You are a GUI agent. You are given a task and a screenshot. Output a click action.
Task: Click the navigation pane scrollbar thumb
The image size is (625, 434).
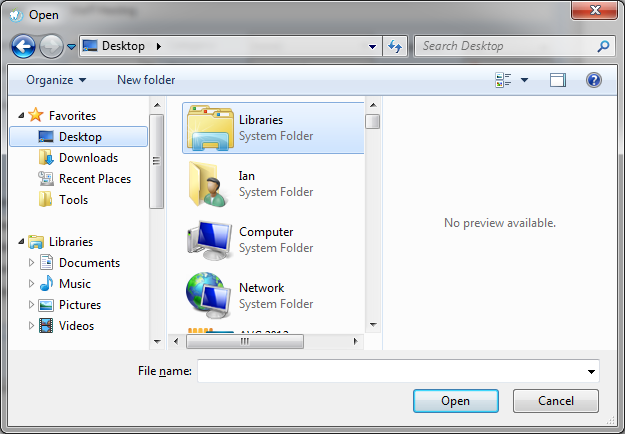click(x=157, y=161)
